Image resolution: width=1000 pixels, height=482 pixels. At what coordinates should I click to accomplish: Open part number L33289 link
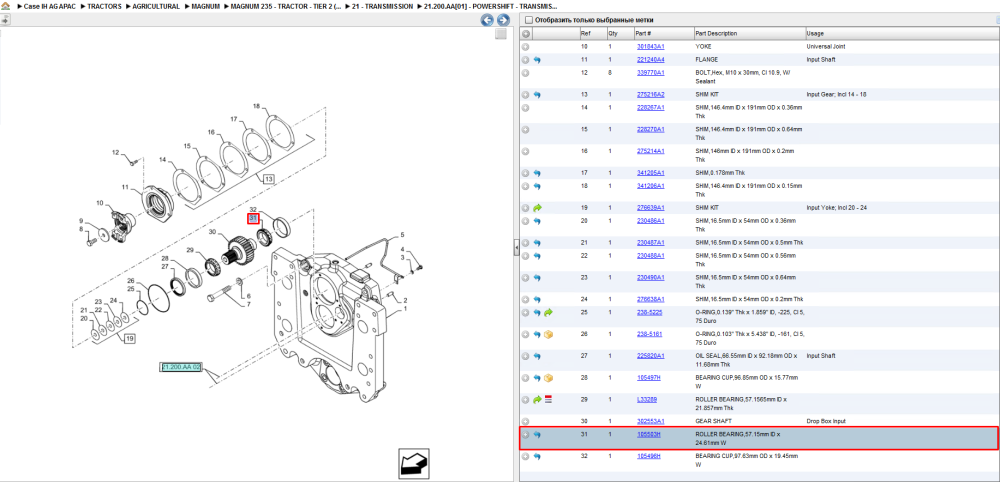click(647, 400)
